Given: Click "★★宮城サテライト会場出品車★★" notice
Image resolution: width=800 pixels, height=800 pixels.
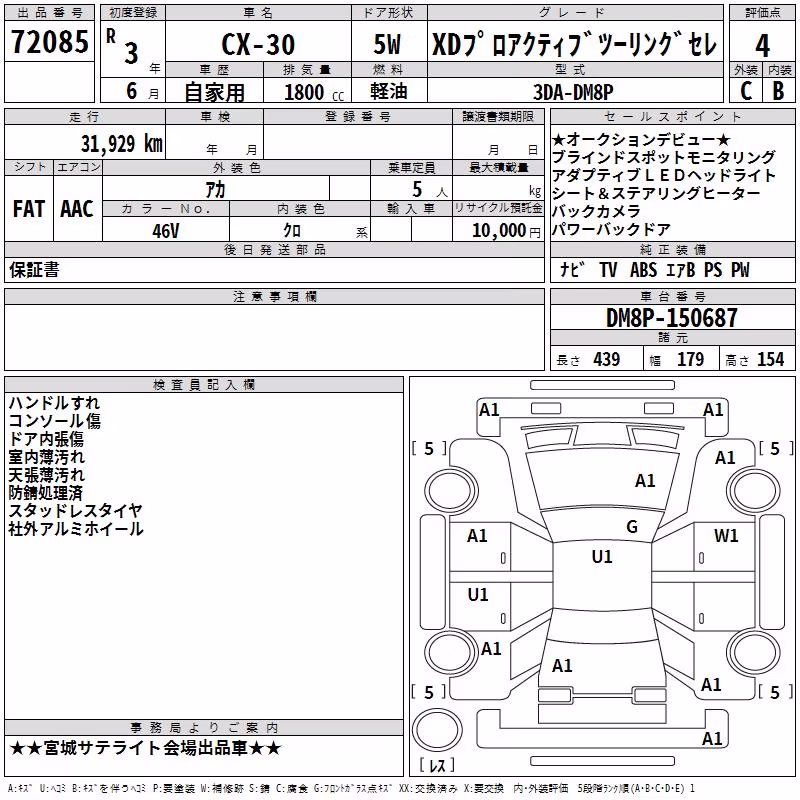Looking at the screenshot, I should [145, 748].
